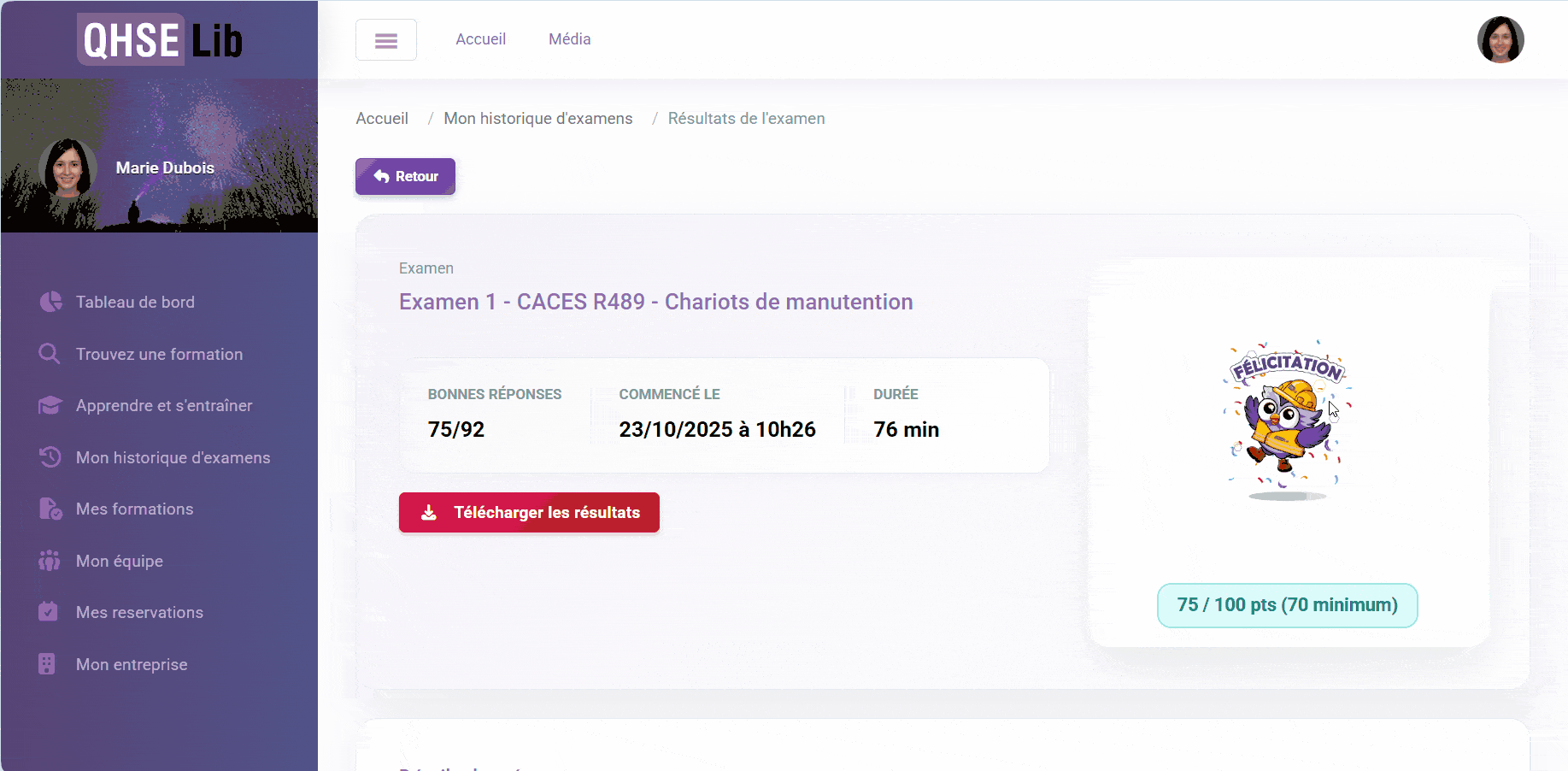Image resolution: width=1568 pixels, height=771 pixels.
Task: Click the 75 / 100 pts score badge
Action: (1286, 605)
